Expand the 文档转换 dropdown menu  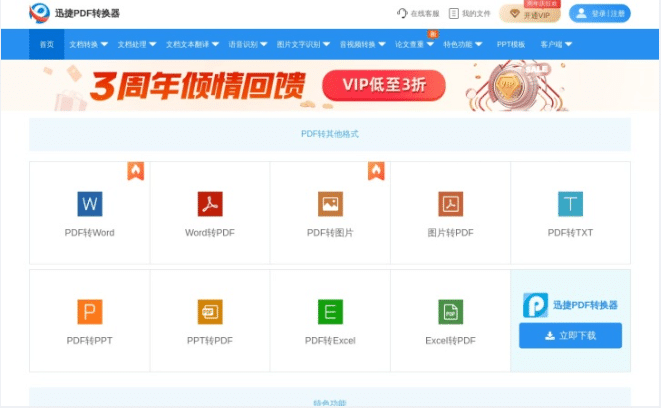click(89, 44)
